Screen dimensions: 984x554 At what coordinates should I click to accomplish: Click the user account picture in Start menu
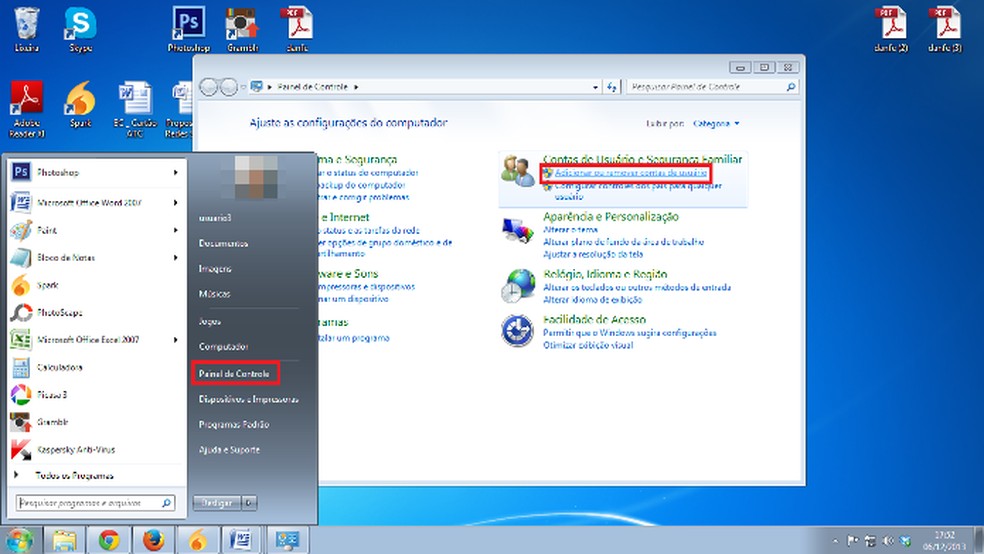[x=256, y=177]
